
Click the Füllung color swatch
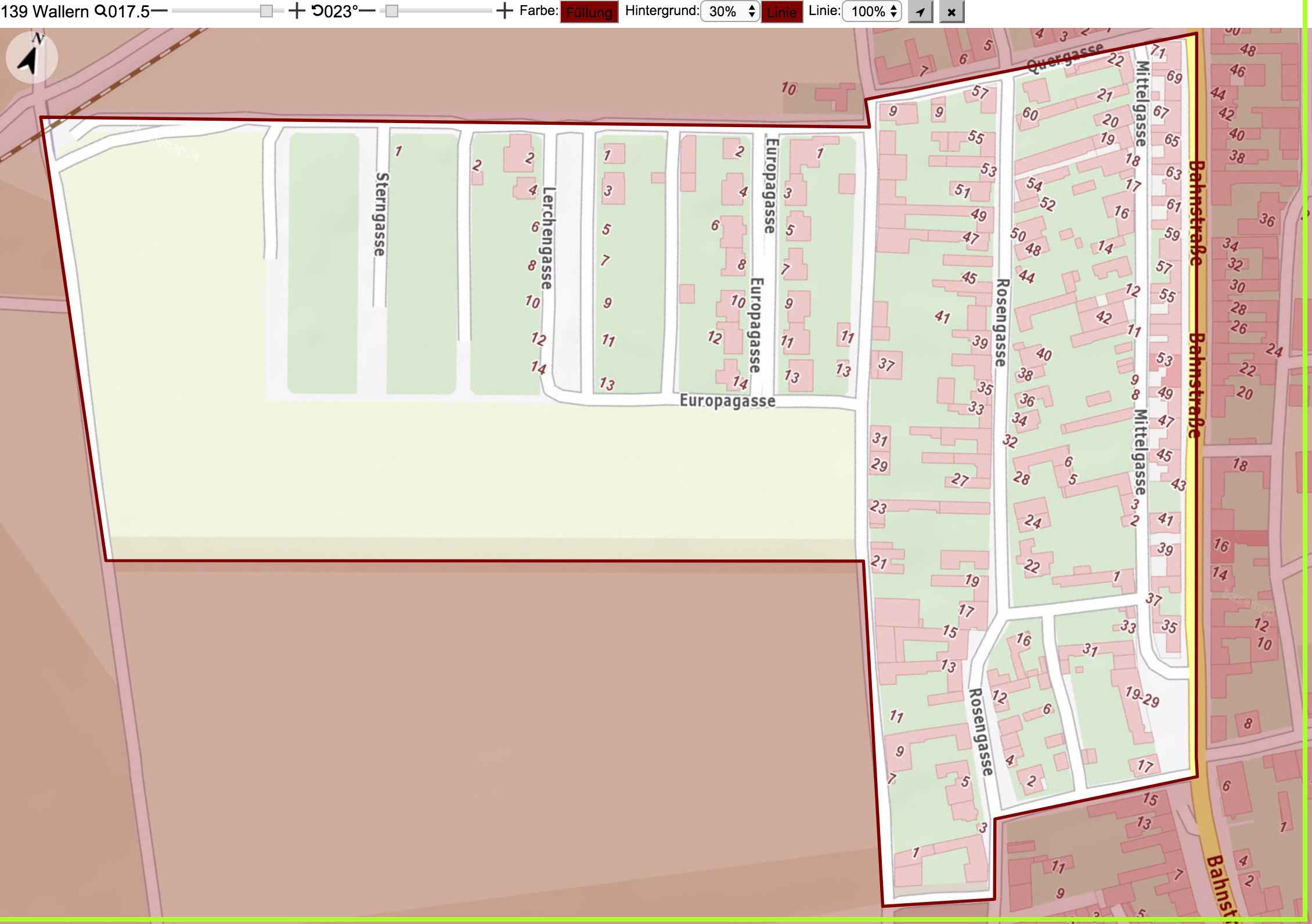(x=589, y=12)
